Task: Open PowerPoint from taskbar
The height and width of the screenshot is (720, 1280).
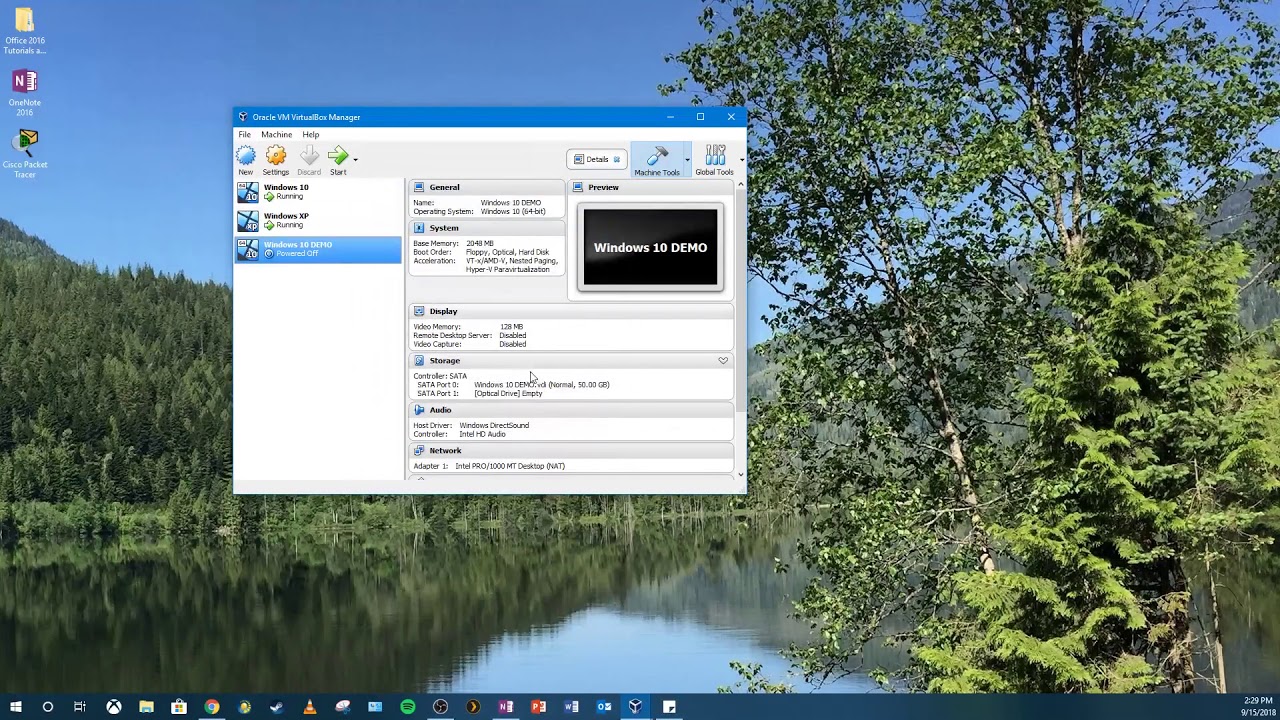Action: pyautogui.click(x=538, y=707)
